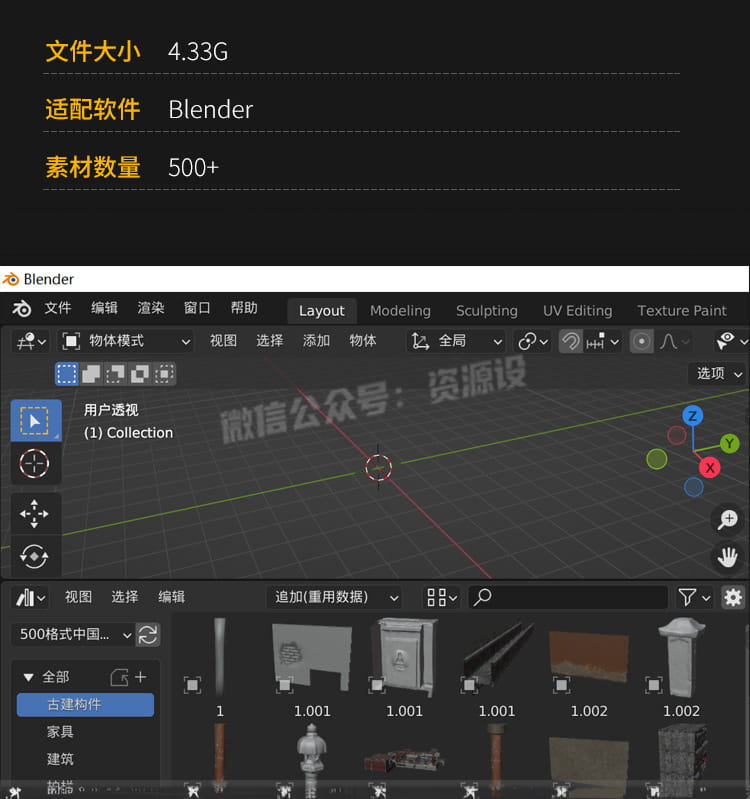Open asset browser 视图 menu
750x799 pixels.
[x=78, y=597]
